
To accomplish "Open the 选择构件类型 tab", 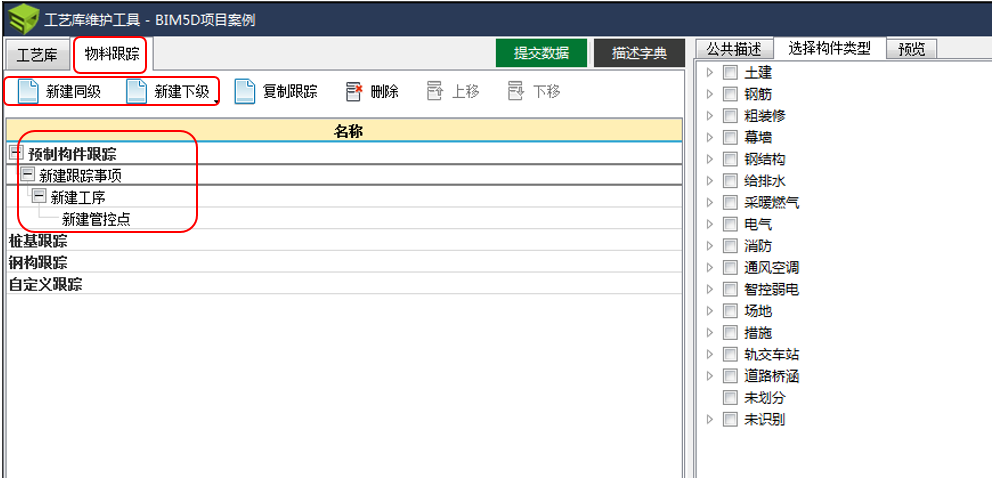I will (x=829, y=48).
